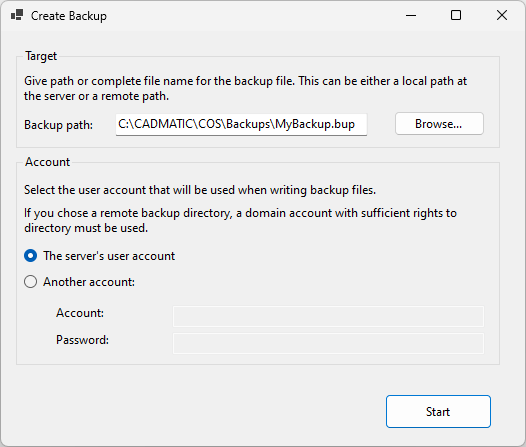Click the "Target" group box heading
The image size is (526, 447).
pyautogui.click(x=41, y=56)
